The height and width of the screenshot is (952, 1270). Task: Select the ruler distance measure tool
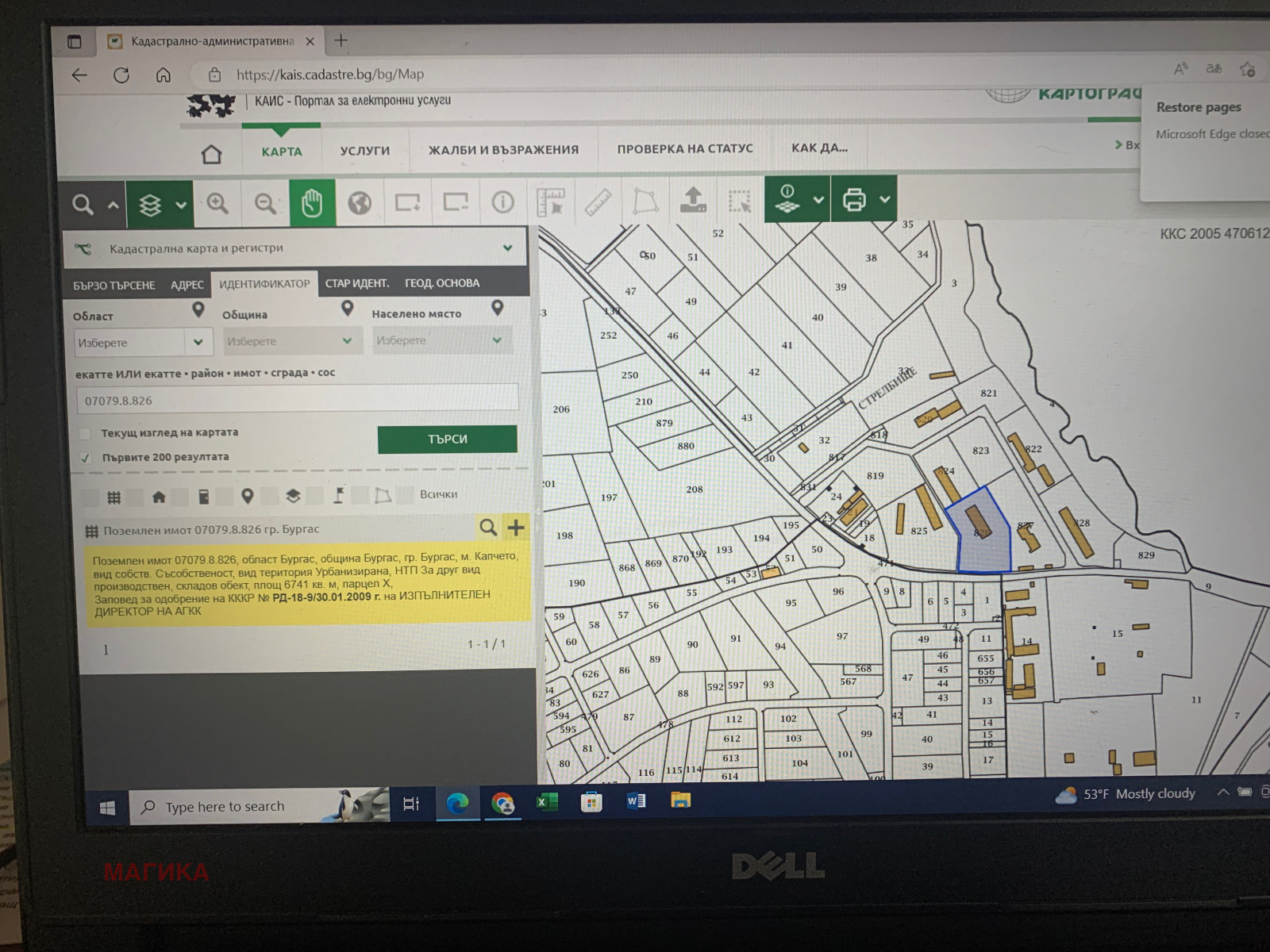pyautogui.click(x=598, y=203)
